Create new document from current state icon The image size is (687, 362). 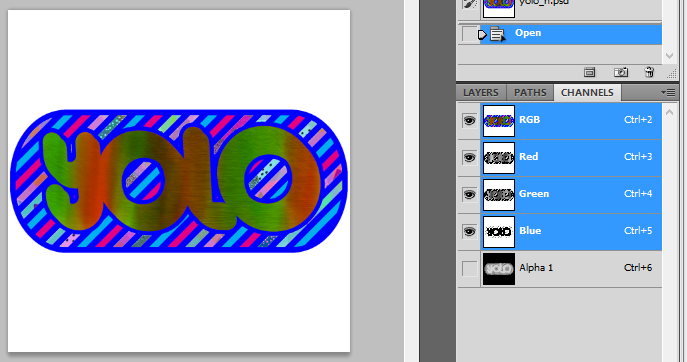pyautogui.click(x=590, y=72)
